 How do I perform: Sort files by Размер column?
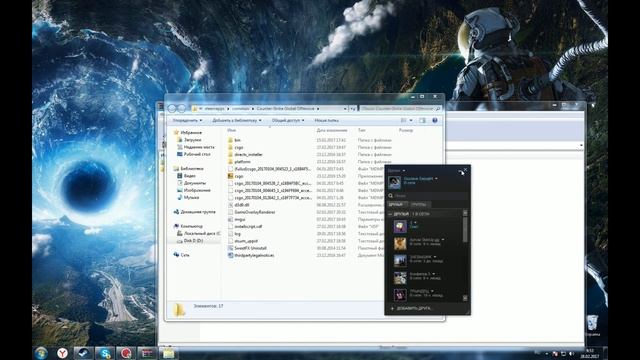(x=406, y=130)
